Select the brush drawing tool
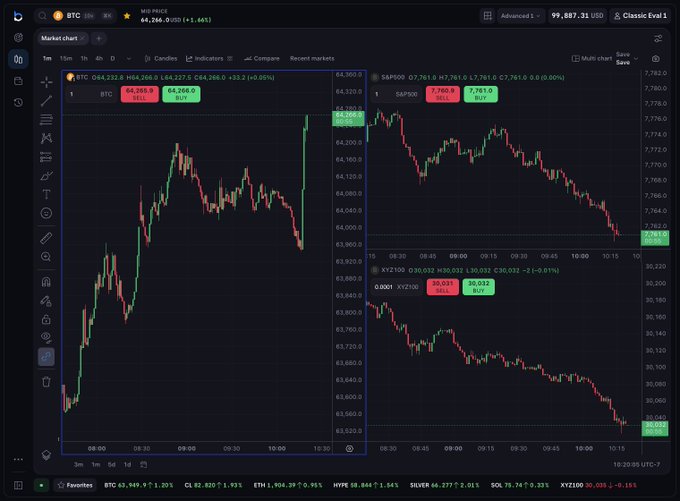This screenshot has width=680, height=501. click(46, 176)
